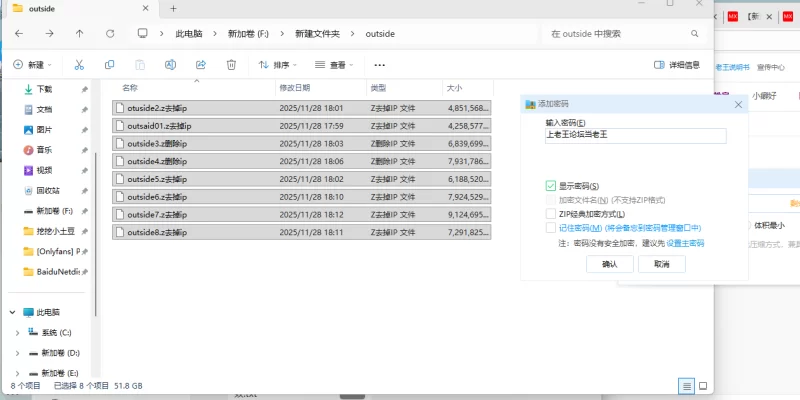Expand the 系统 (C:) tree node
The width and height of the screenshot is (800, 400).
point(17,332)
